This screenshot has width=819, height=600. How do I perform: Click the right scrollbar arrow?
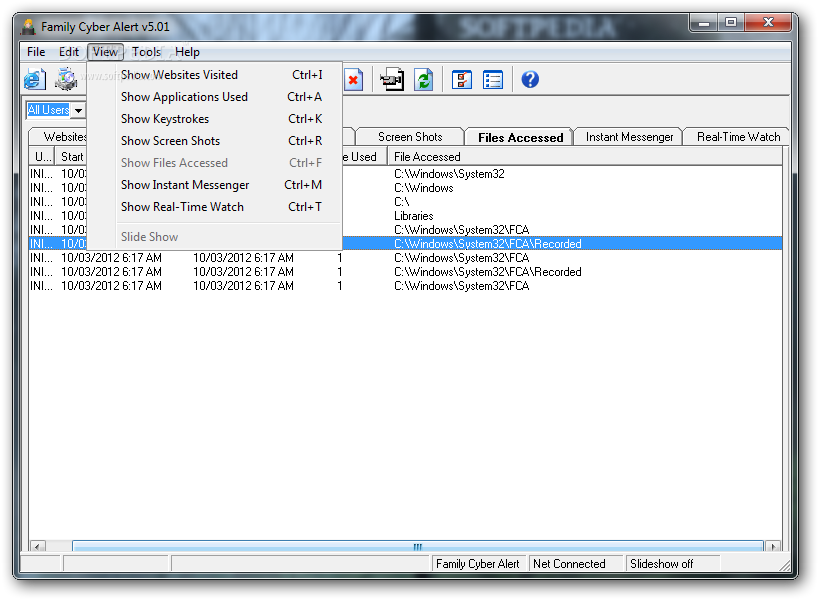(x=773, y=547)
